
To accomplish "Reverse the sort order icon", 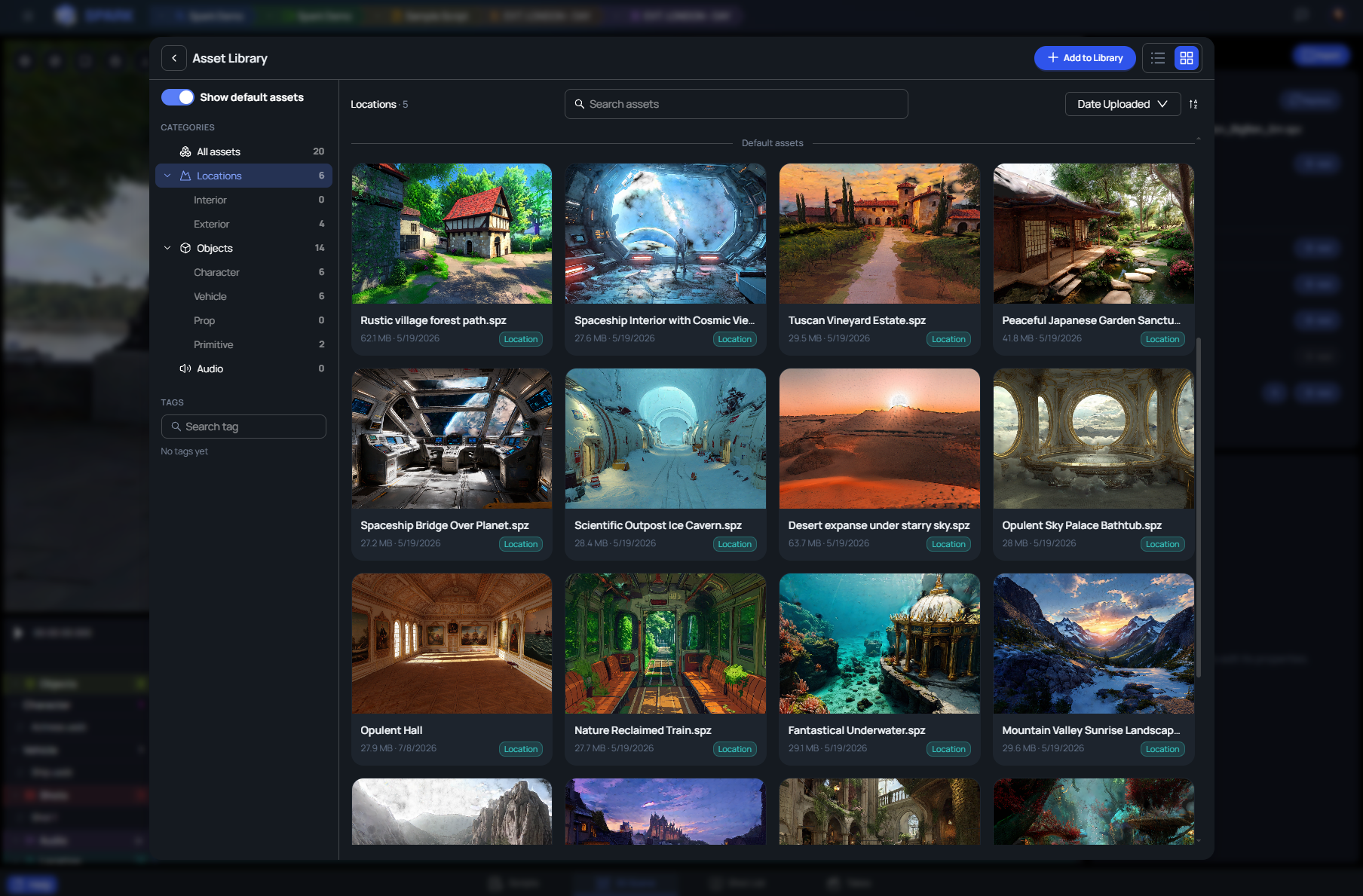I will tap(1193, 104).
